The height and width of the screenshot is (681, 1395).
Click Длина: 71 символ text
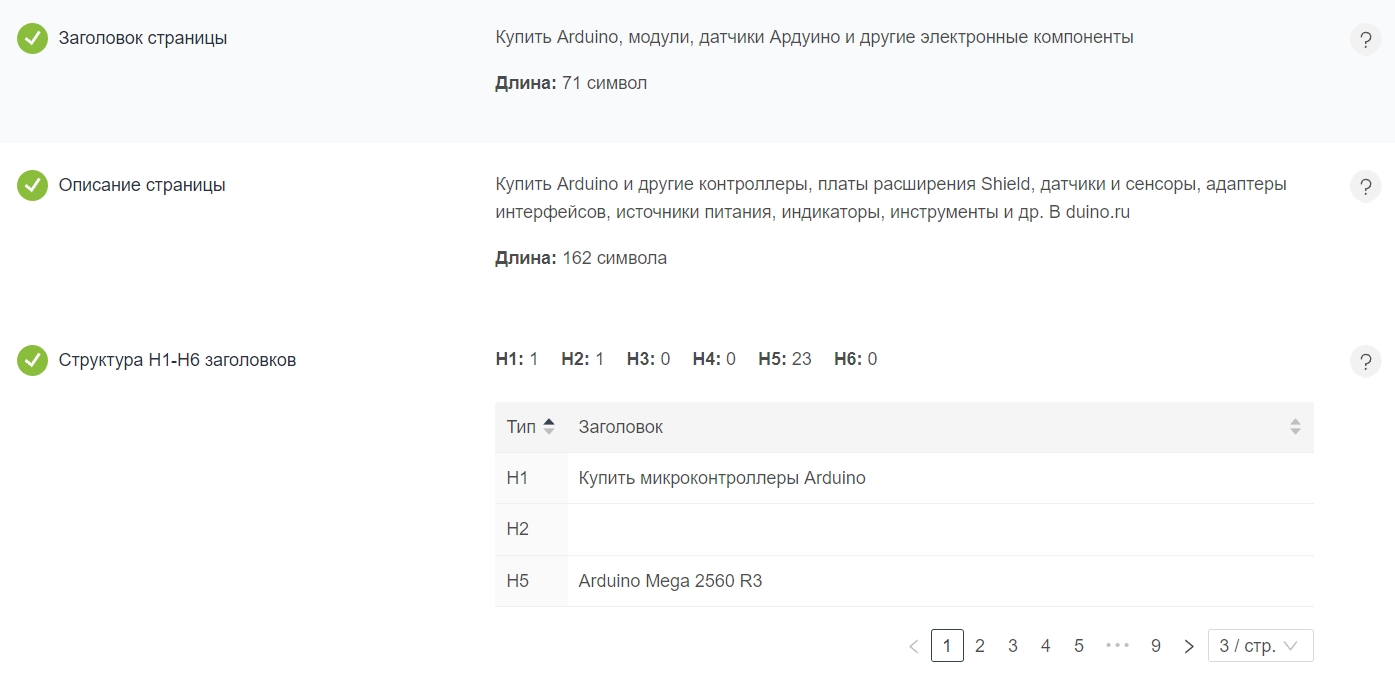point(571,83)
